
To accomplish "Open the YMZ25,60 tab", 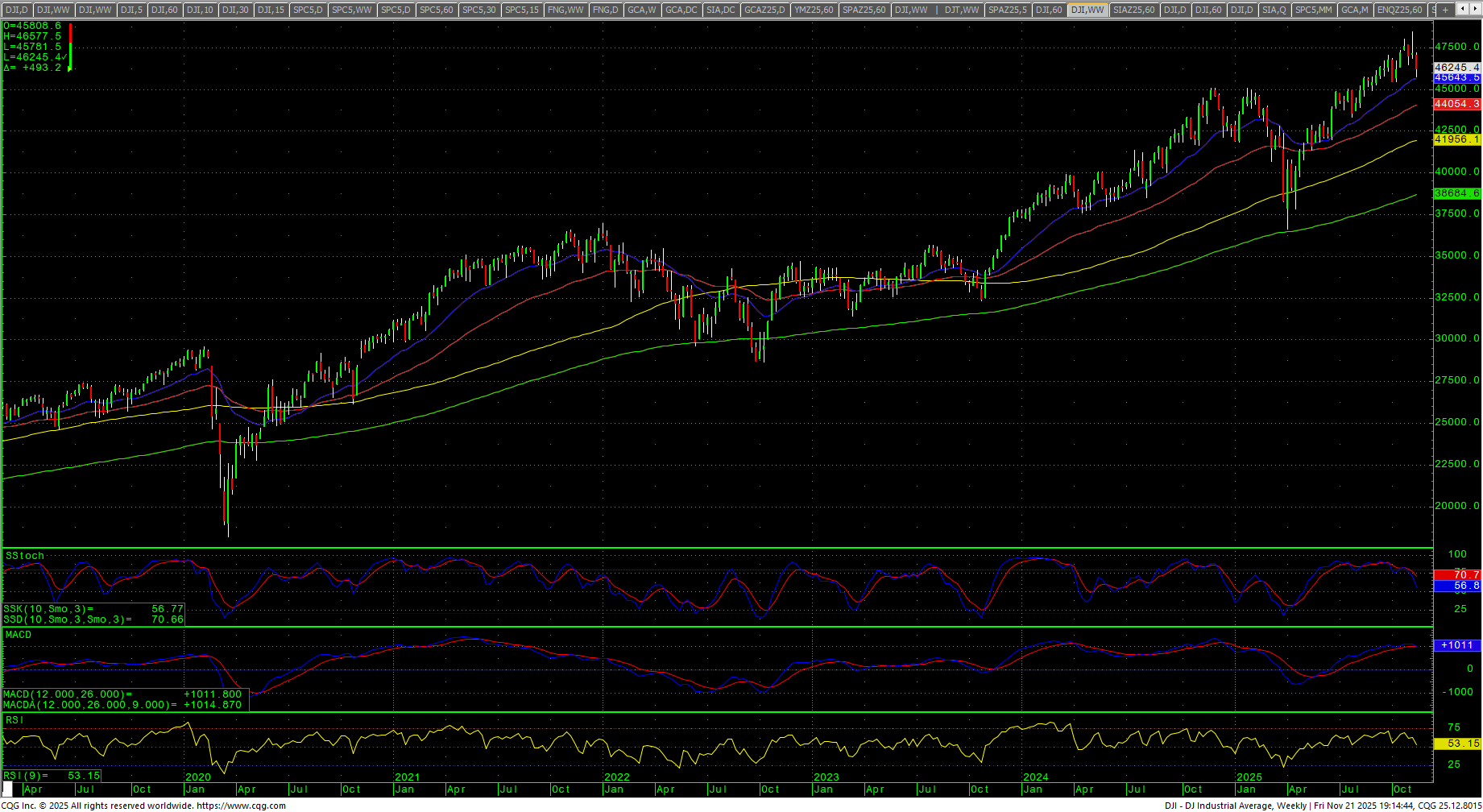I will 813,10.
